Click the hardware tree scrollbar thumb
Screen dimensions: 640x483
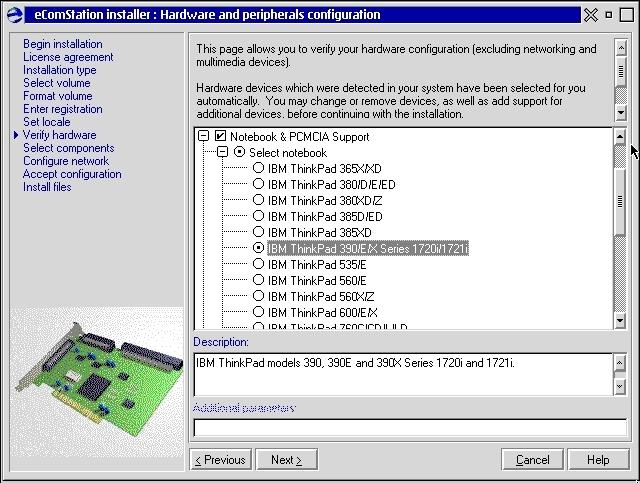pyautogui.click(x=620, y=201)
